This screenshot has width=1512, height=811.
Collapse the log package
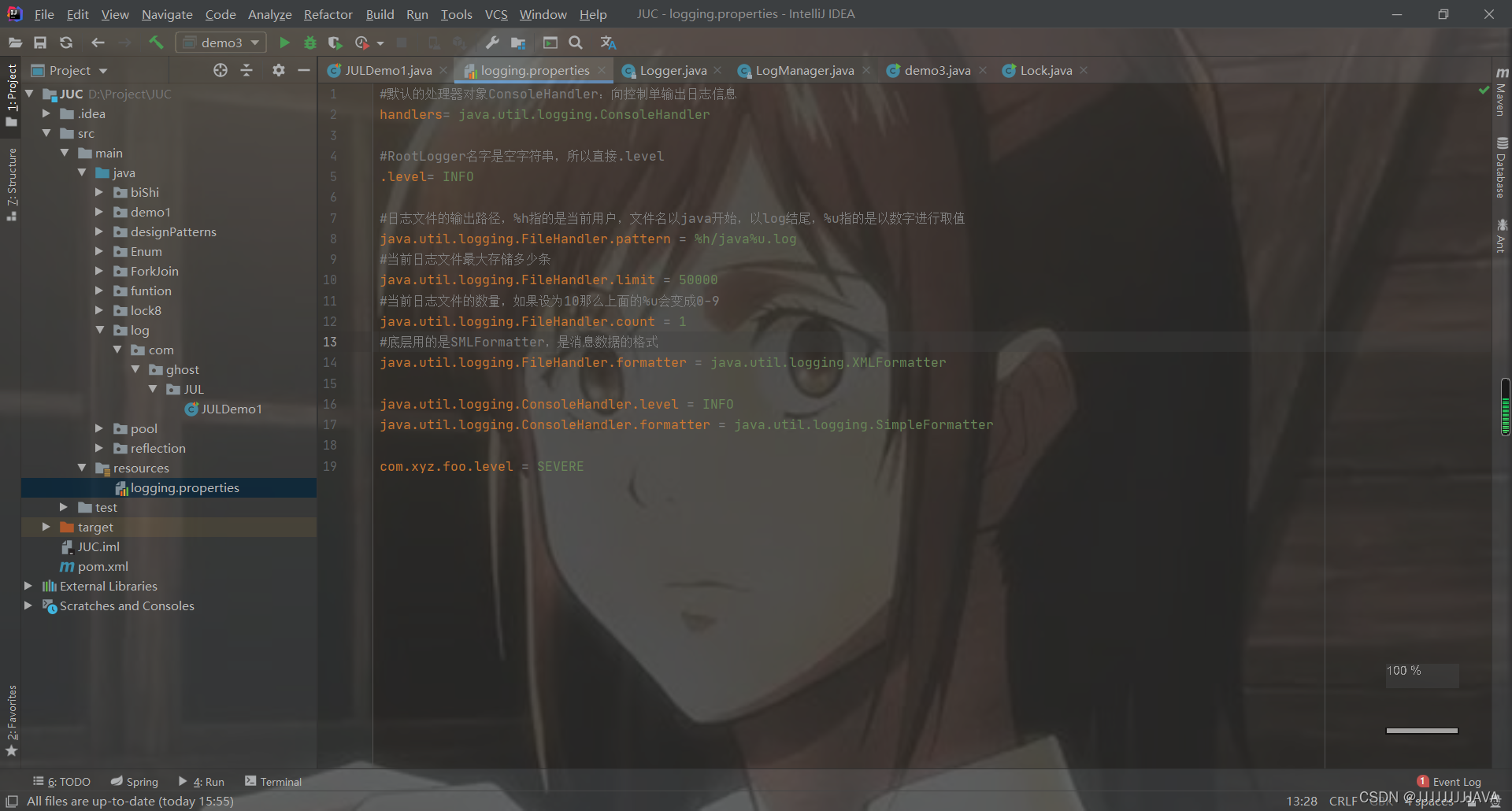click(x=99, y=330)
